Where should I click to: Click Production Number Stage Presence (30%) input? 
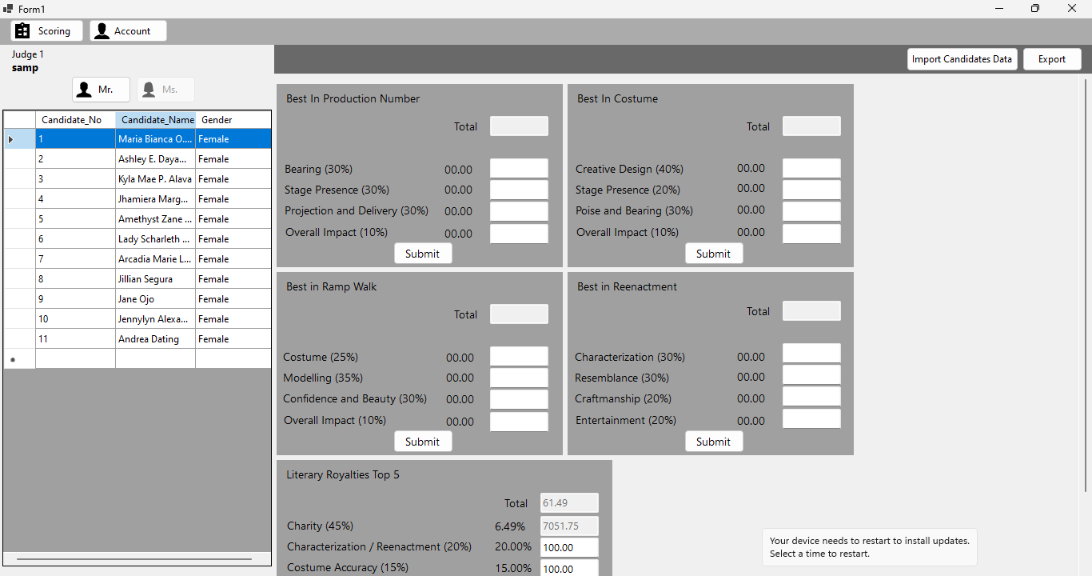pos(519,189)
